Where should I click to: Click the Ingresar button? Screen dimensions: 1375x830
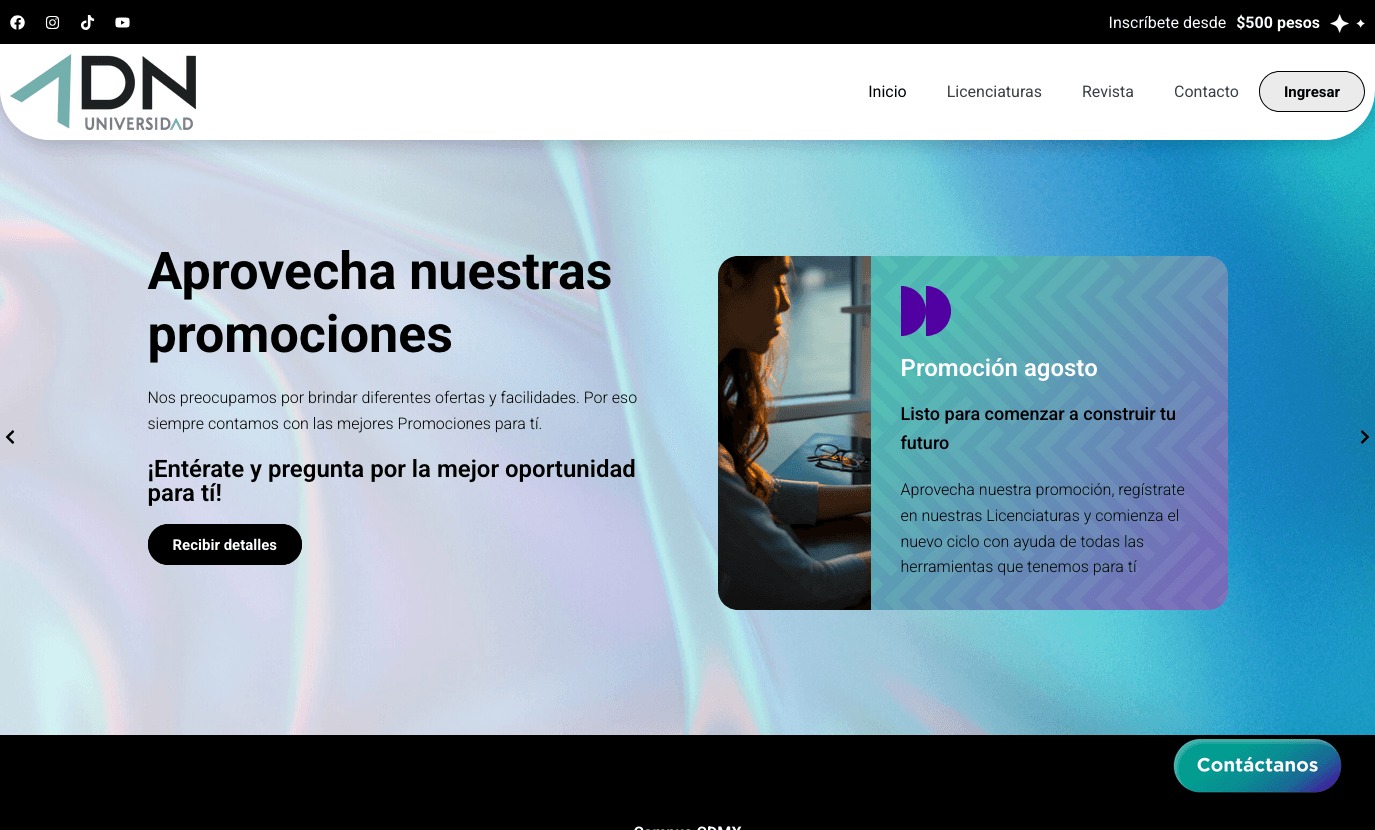point(1311,92)
